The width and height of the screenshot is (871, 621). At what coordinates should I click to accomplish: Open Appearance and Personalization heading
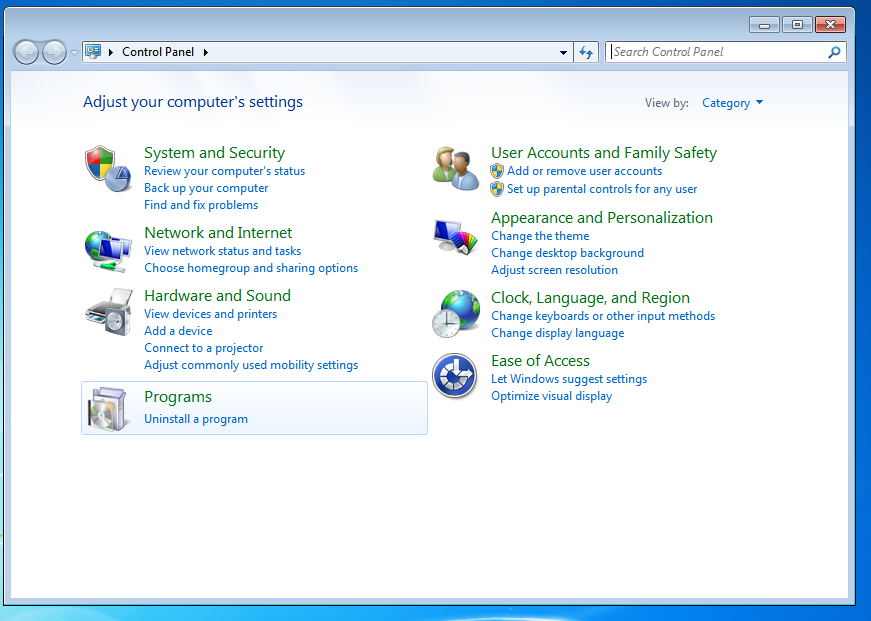pos(602,218)
